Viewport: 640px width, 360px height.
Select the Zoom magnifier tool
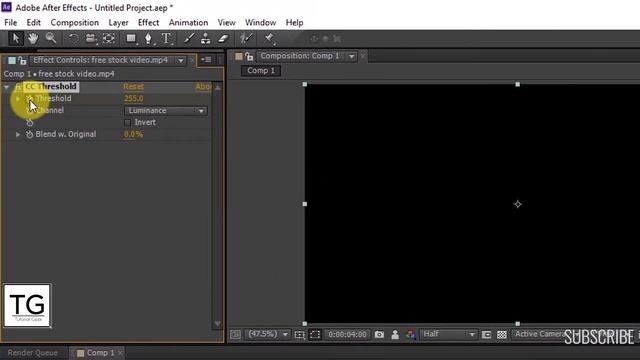51,38
